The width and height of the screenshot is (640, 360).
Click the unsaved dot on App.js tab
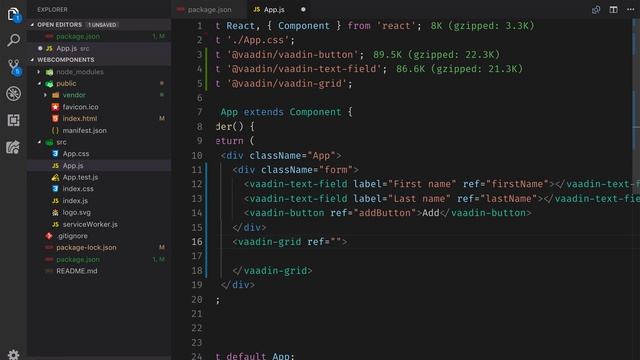click(303, 9)
